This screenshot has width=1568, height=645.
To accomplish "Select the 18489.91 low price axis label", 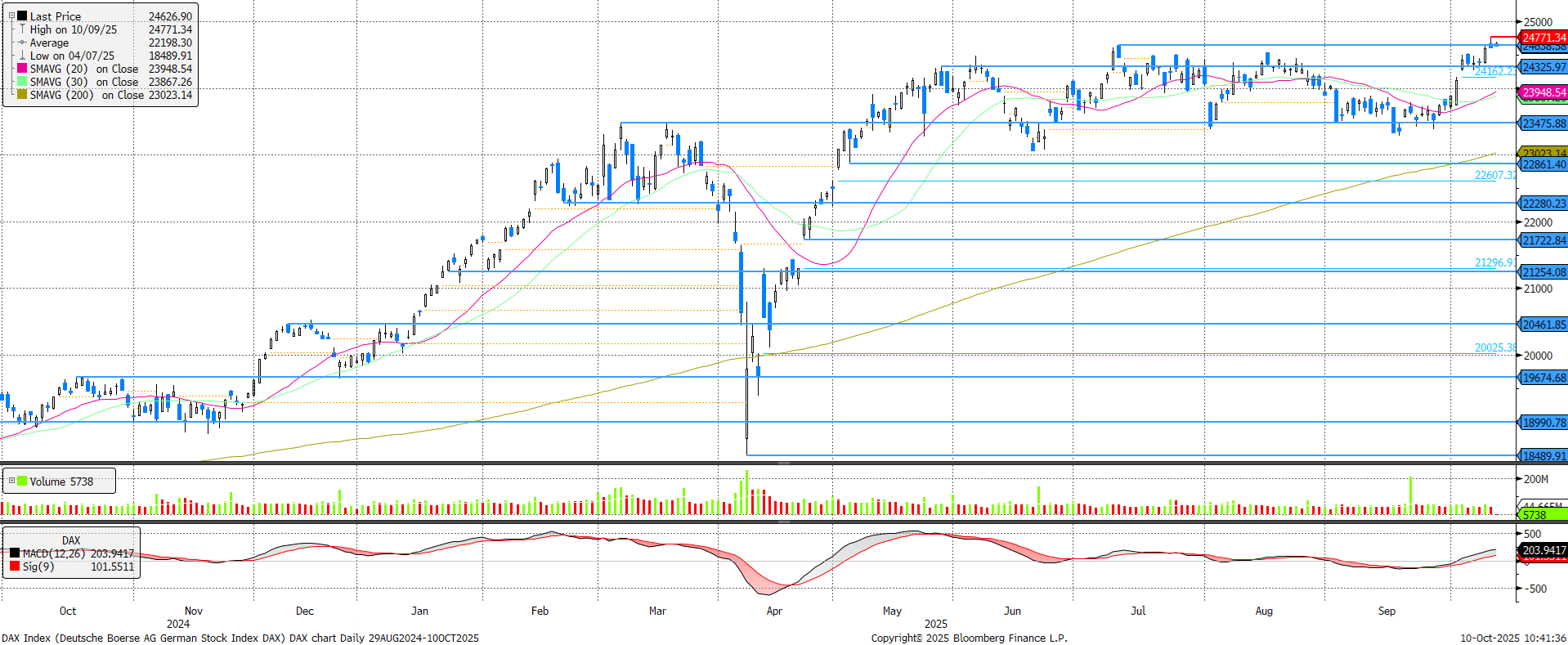I will point(1543,456).
